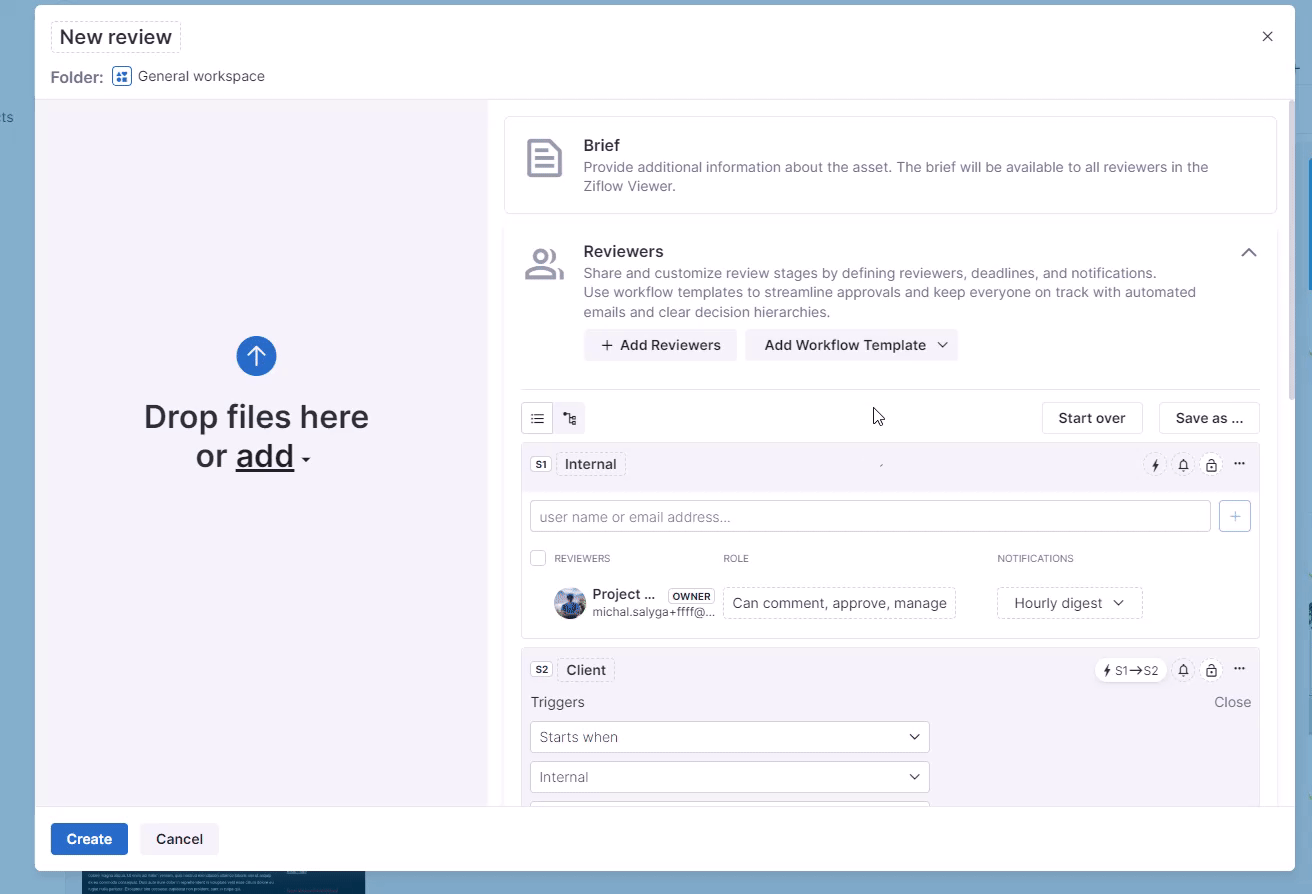Toggle lock icon on Internal stage
The height and width of the screenshot is (894, 1312).
point(1211,465)
